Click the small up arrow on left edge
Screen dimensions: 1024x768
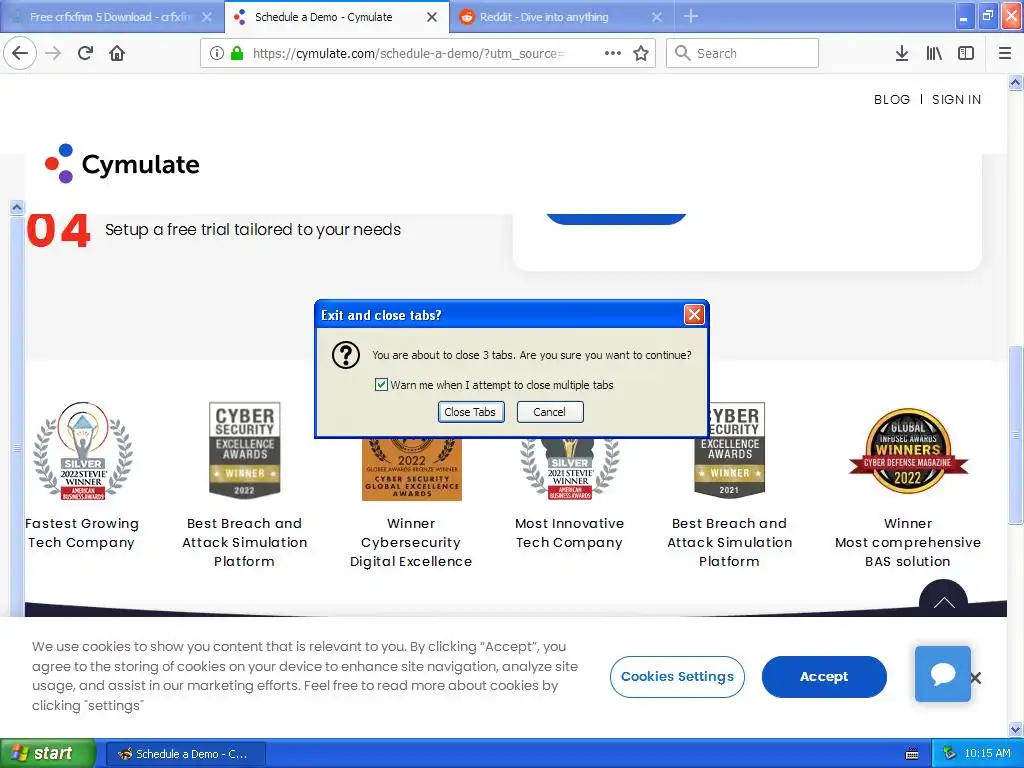point(17,208)
